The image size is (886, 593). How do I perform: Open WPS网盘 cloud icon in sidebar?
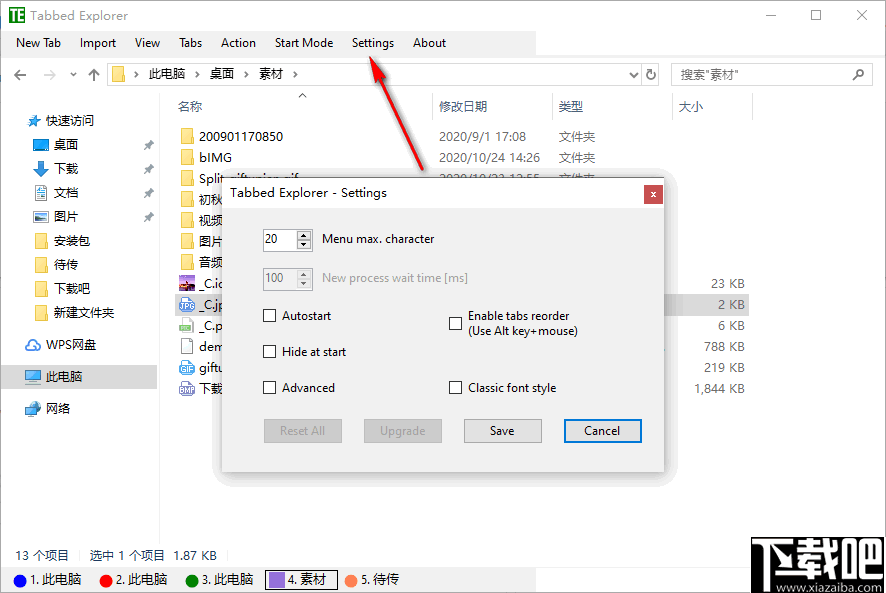tap(34, 344)
